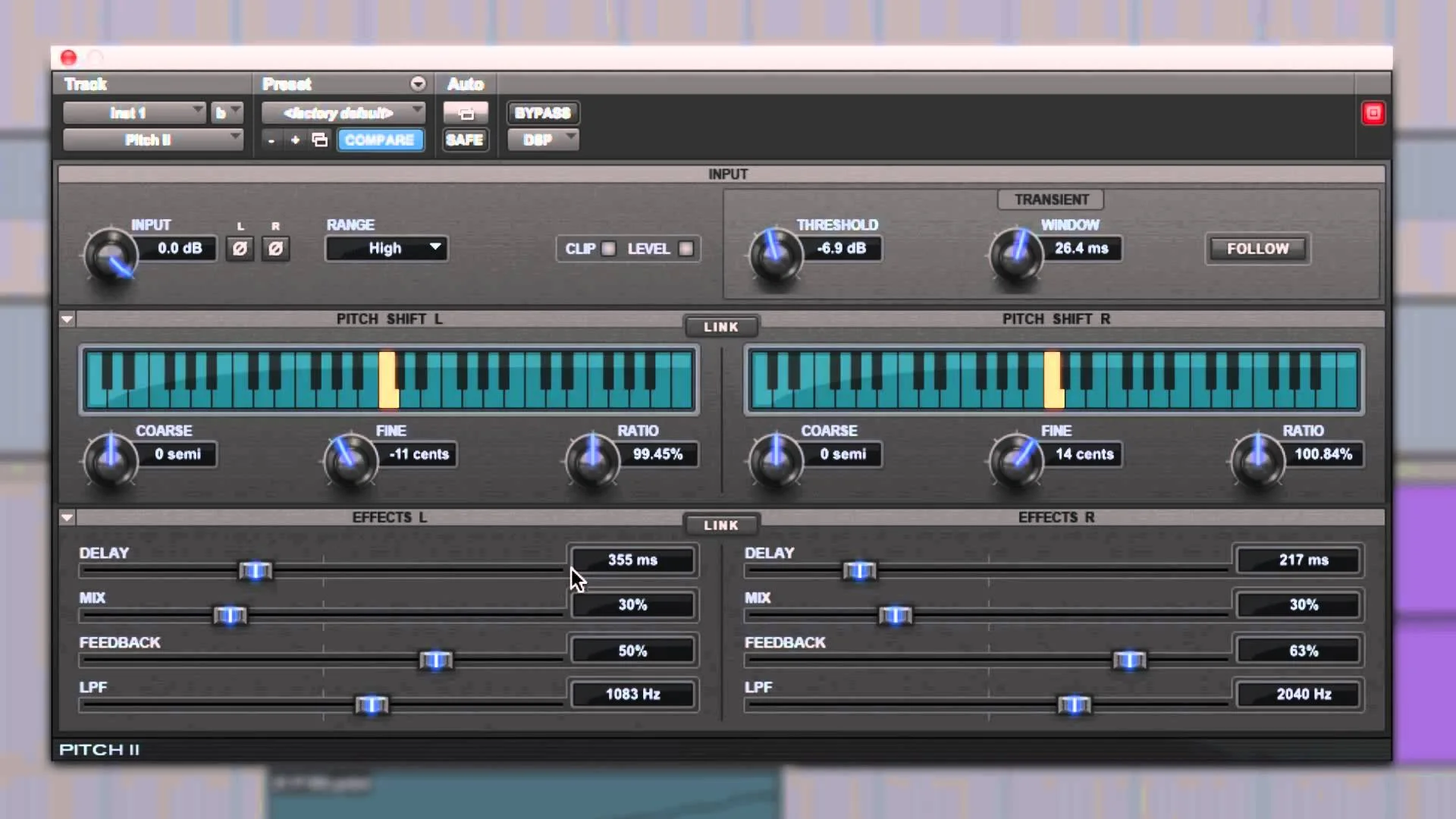Viewport: 1456px width, 819px height.
Task: Open the Pitch II plug-in selector menu
Action: pyautogui.click(x=152, y=140)
